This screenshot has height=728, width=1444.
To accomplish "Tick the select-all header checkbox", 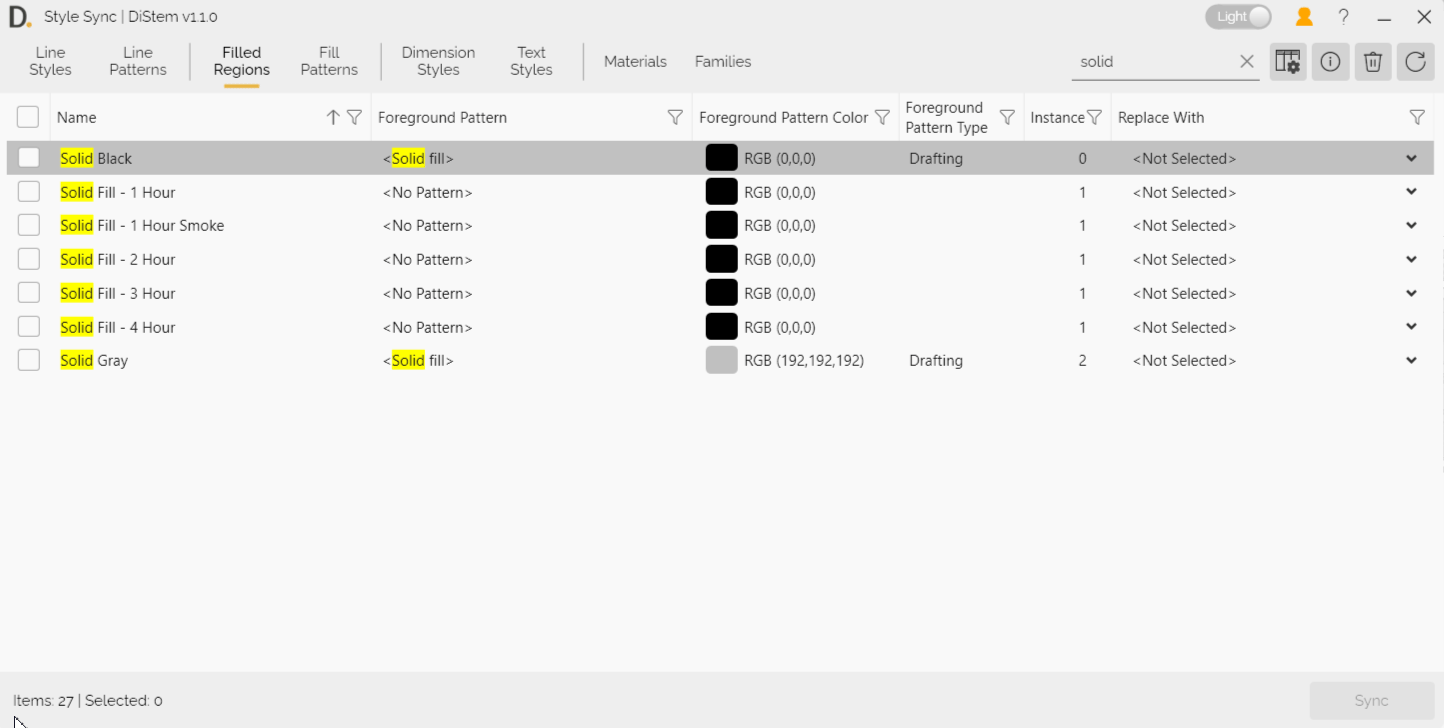I will tap(28, 117).
